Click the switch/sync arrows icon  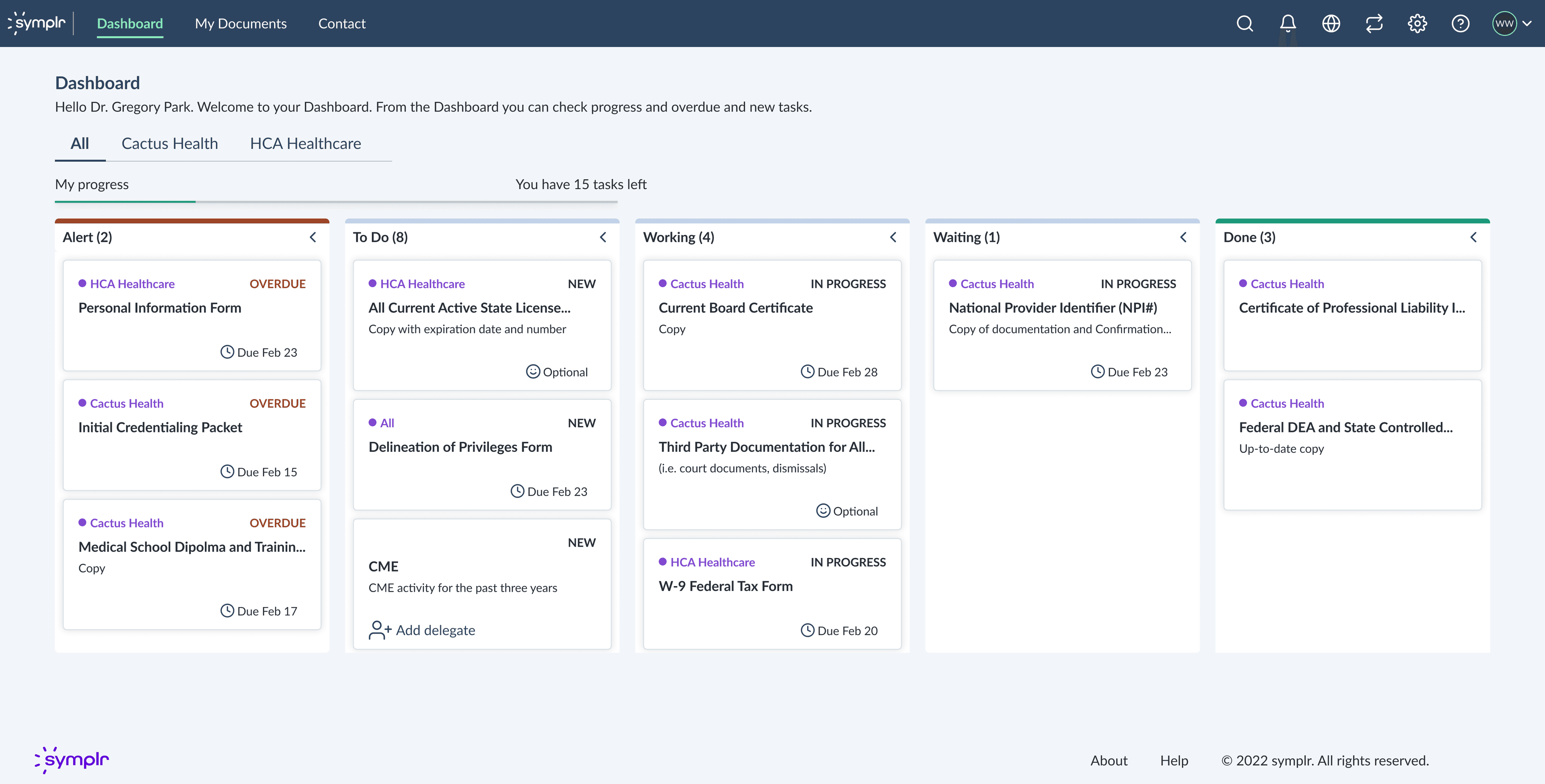pos(1374,23)
